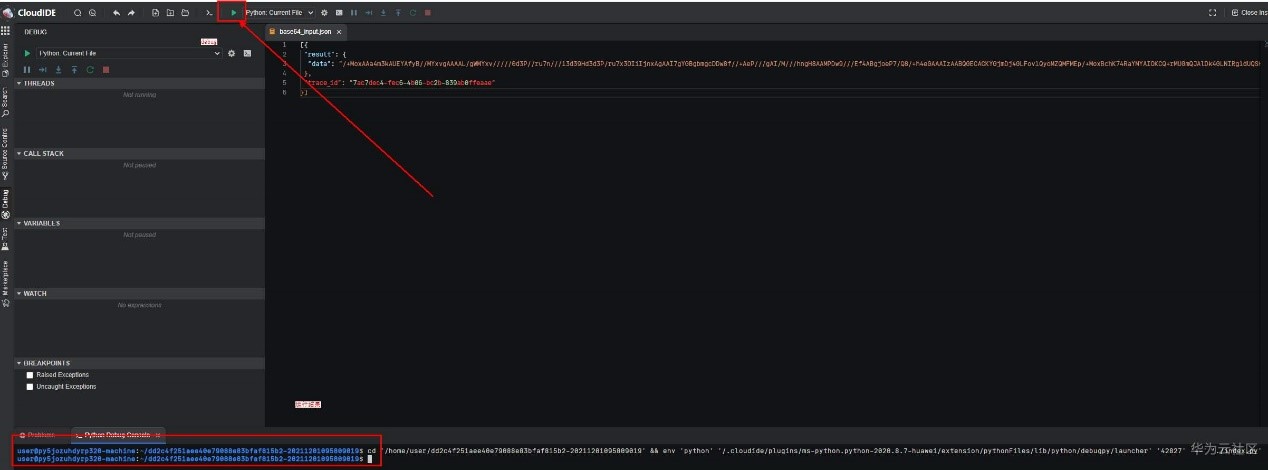Step out in Debug panel controls
1268x470 pixels.
tap(74, 70)
